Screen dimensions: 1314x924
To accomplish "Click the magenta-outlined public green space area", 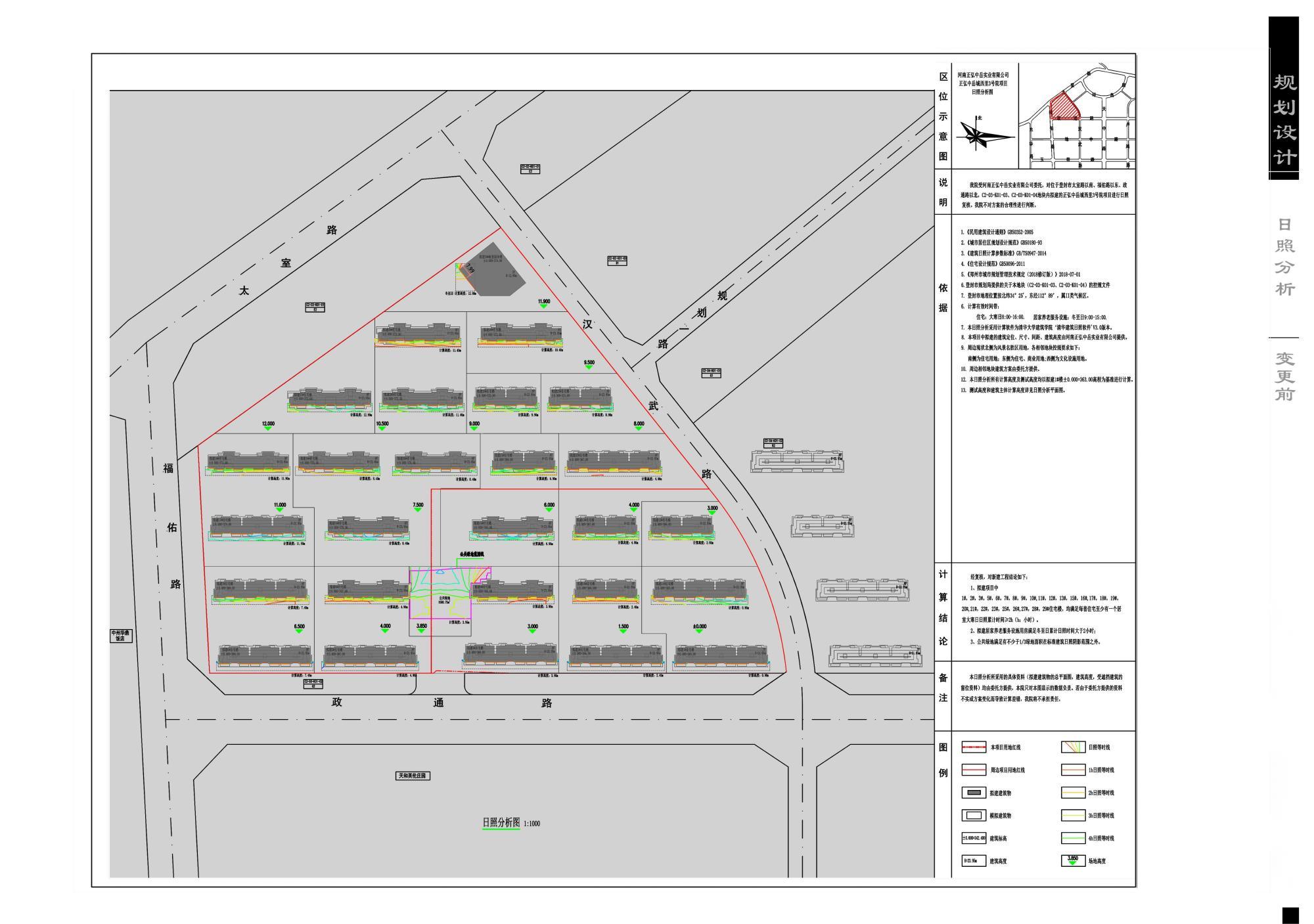I will click(440, 594).
